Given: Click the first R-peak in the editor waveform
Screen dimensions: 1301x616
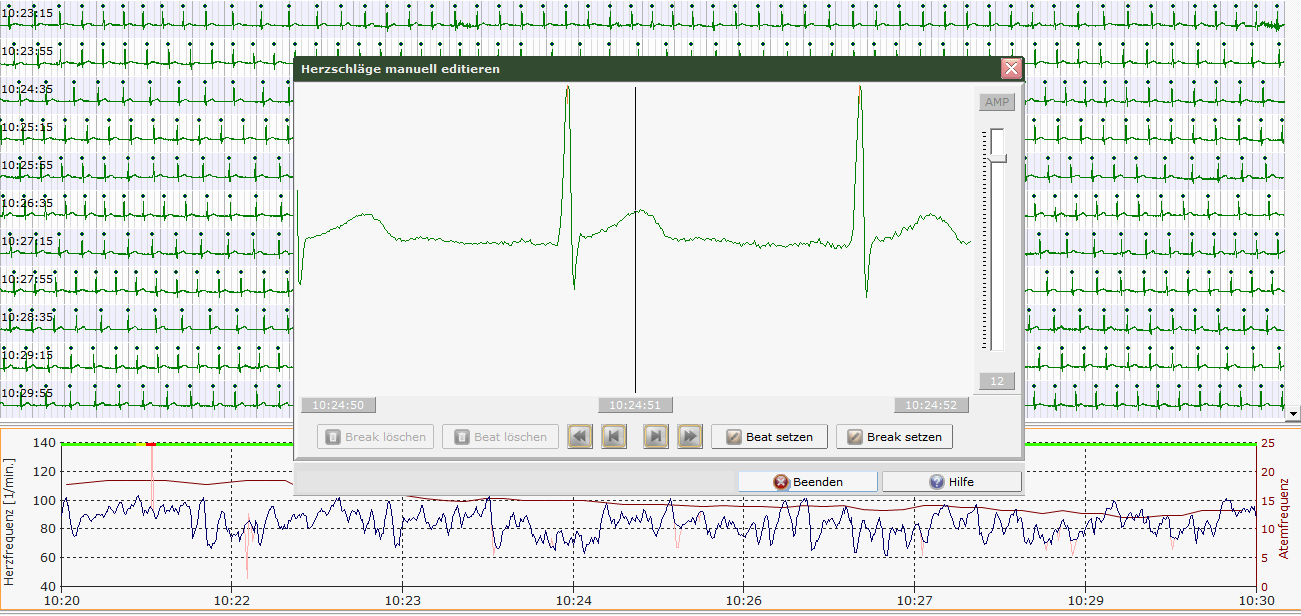Looking at the screenshot, I should [568, 90].
